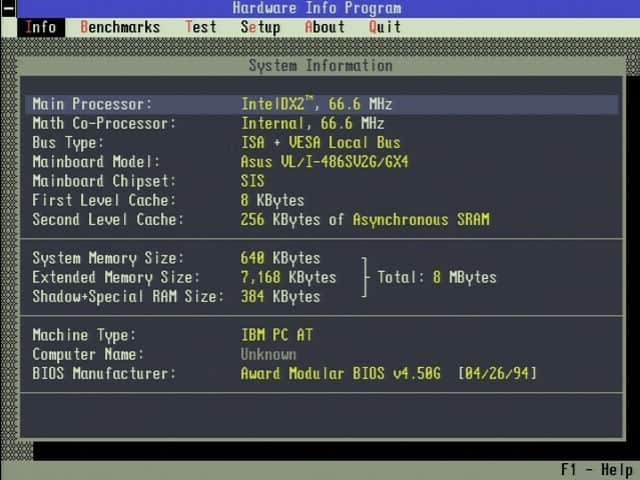Viewport: 640px width, 480px height.
Task: Open the Test menu
Action: 200,27
